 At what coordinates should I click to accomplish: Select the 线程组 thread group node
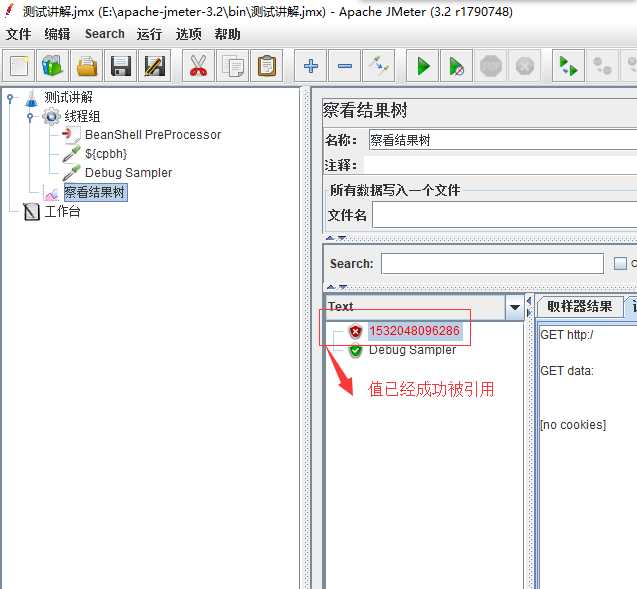coord(82,117)
